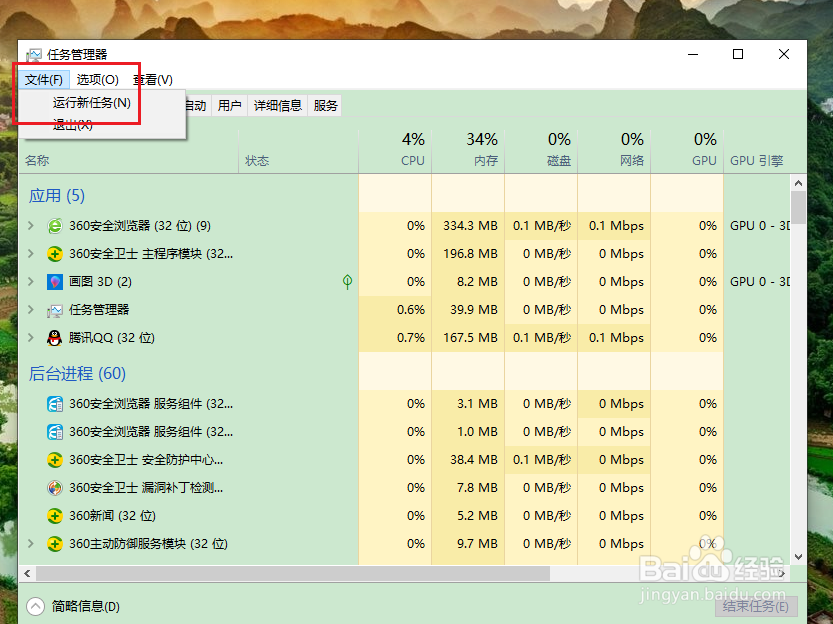Select the 画图 3D app icon

(x=54, y=282)
